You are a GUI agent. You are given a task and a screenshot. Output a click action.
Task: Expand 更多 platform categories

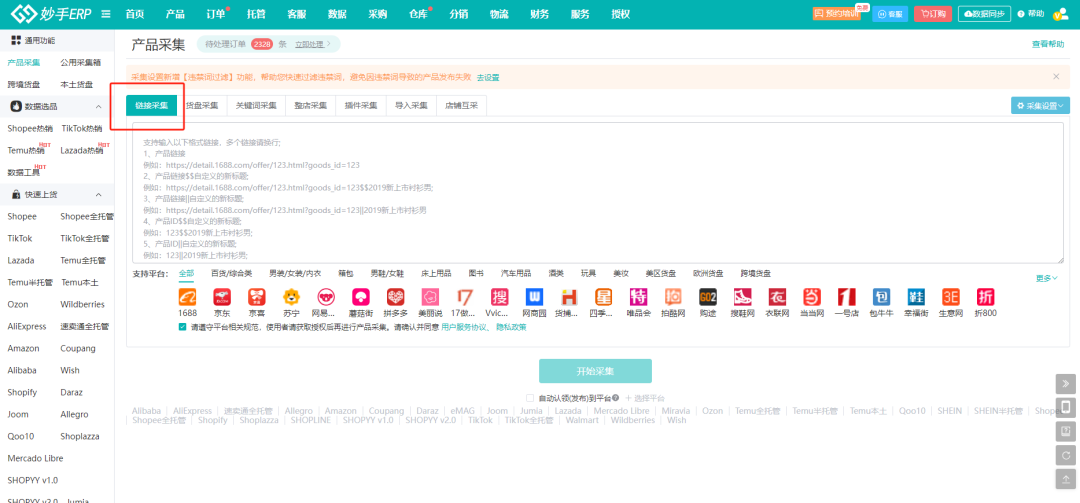point(1047,278)
